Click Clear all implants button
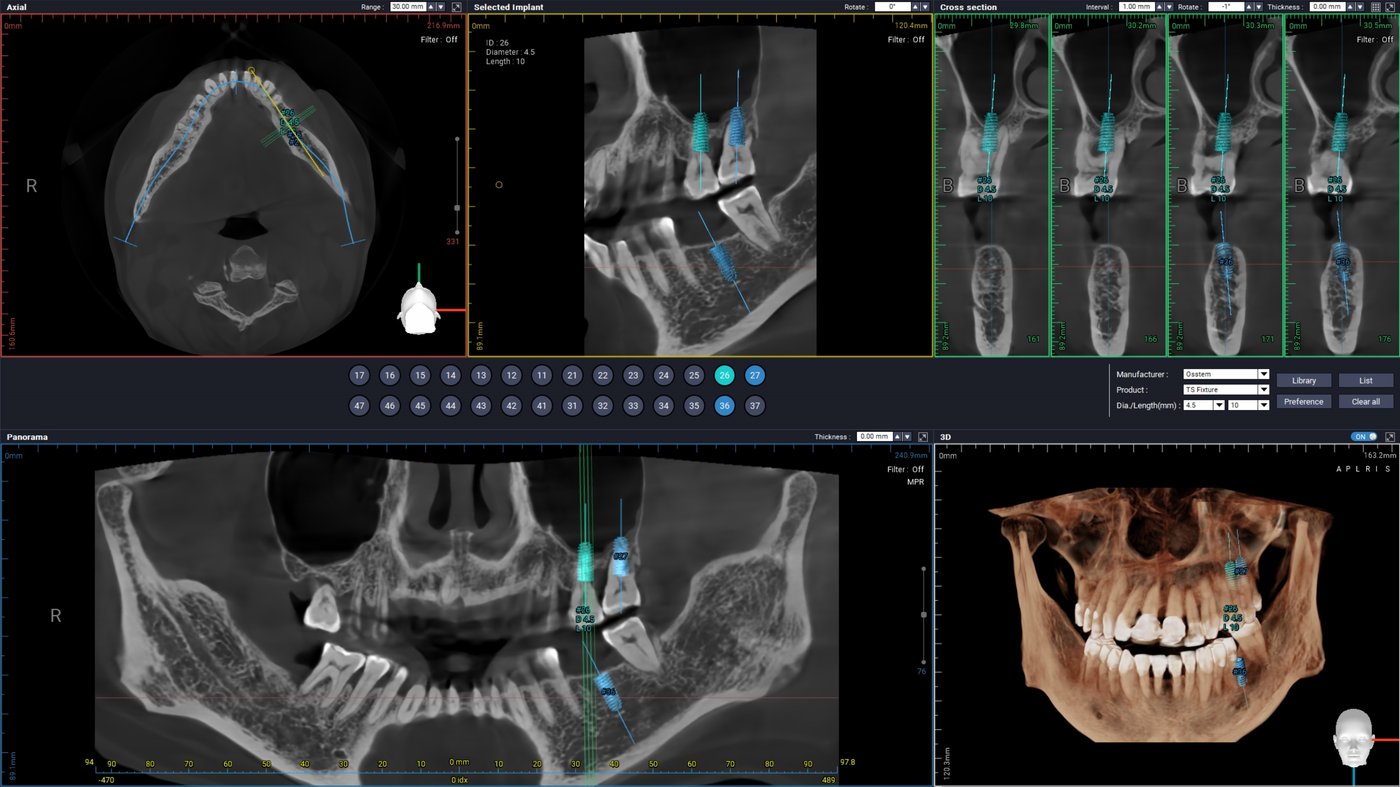 (x=1366, y=401)
